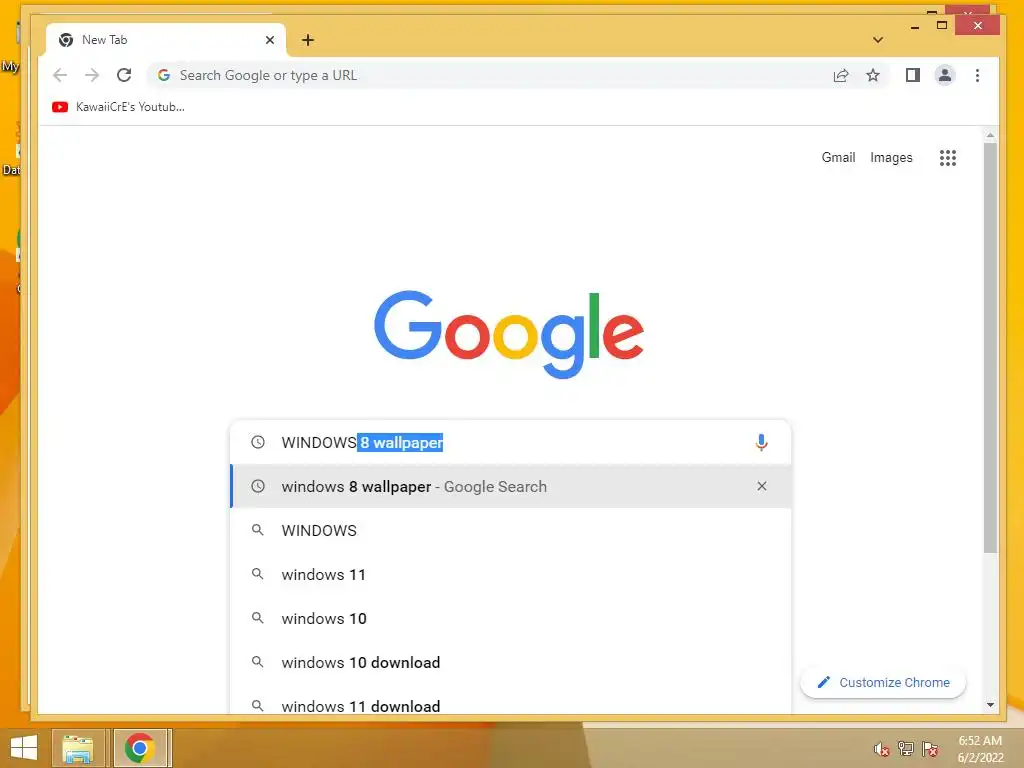Open the Windows Start button
The height and width of the screenshot is (768, 1024).
pyautogui.click(x=24, y=748)
